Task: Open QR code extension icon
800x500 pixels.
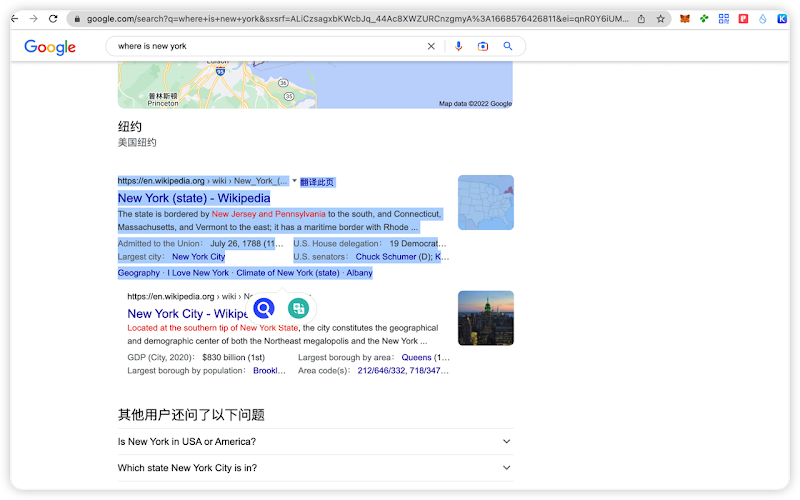Action: [x=723, y=19]
